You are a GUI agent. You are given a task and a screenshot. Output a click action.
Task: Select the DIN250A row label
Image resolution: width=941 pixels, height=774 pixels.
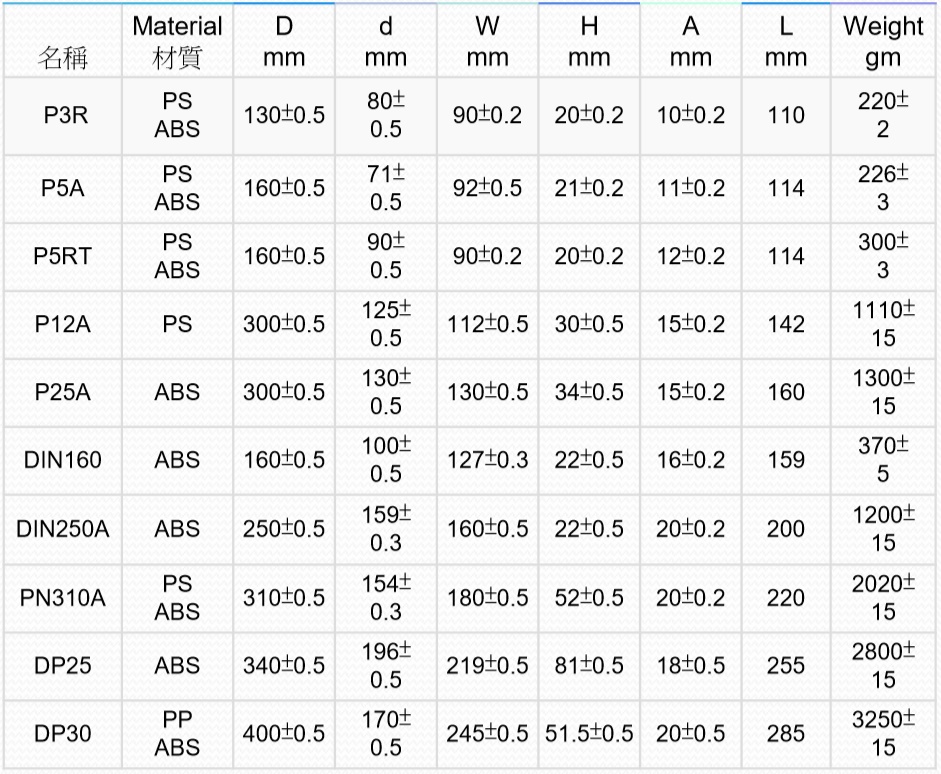(x=62, y=529)
